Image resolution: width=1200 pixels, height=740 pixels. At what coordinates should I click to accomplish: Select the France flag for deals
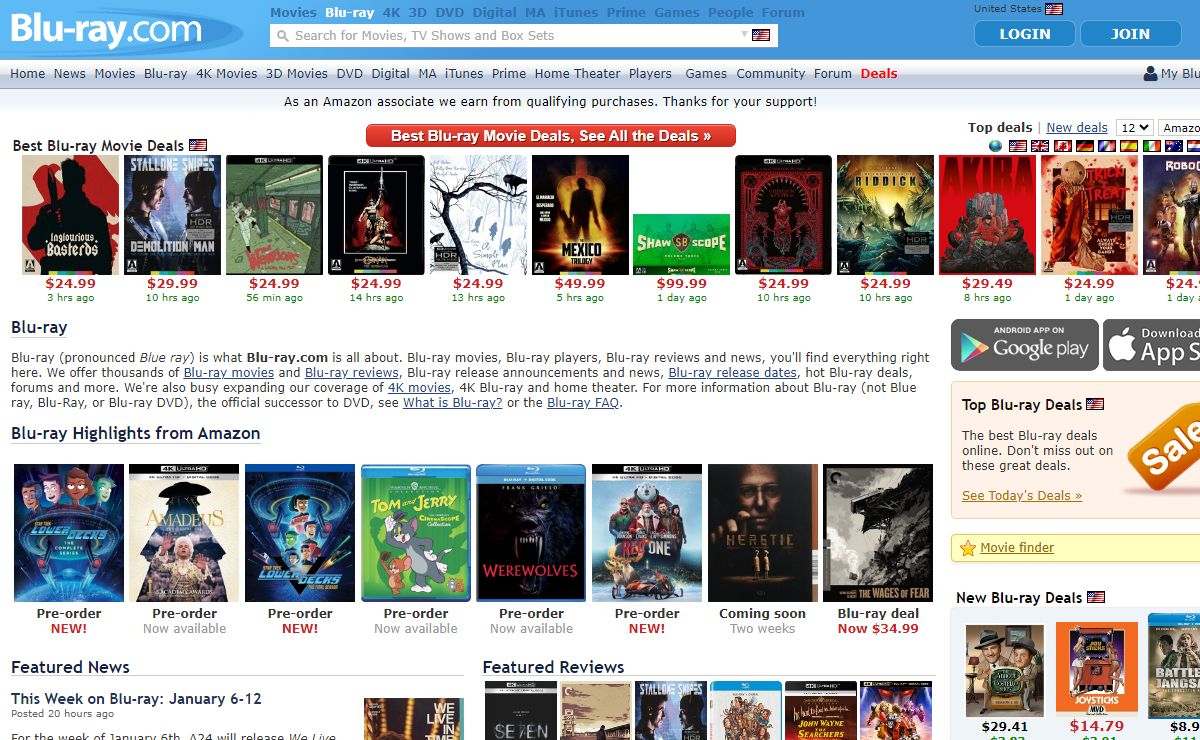tap(1107, 146)
